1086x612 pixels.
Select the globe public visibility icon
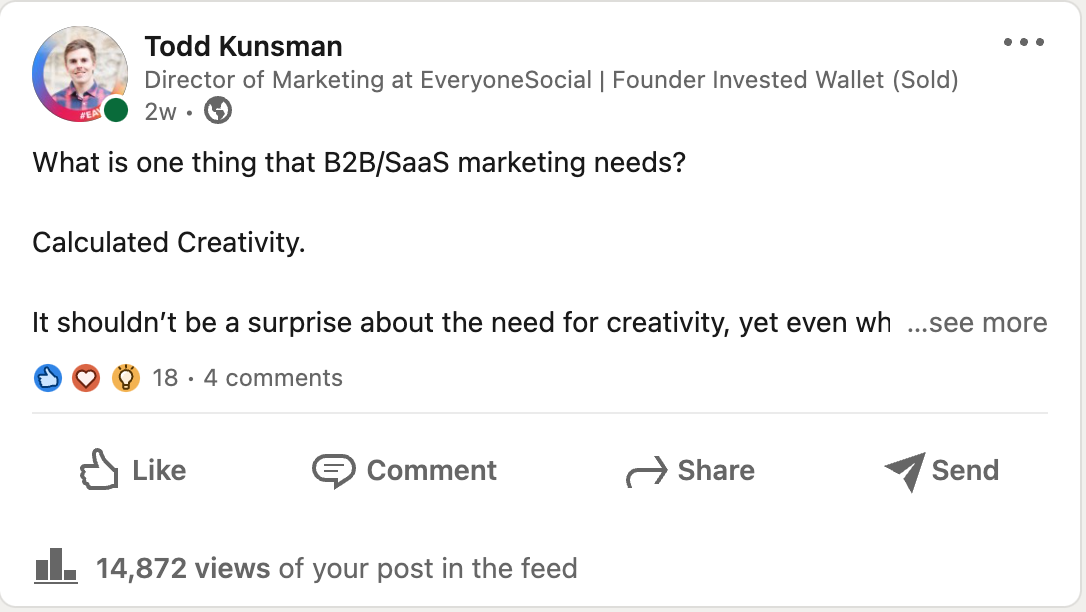point(217,111)
